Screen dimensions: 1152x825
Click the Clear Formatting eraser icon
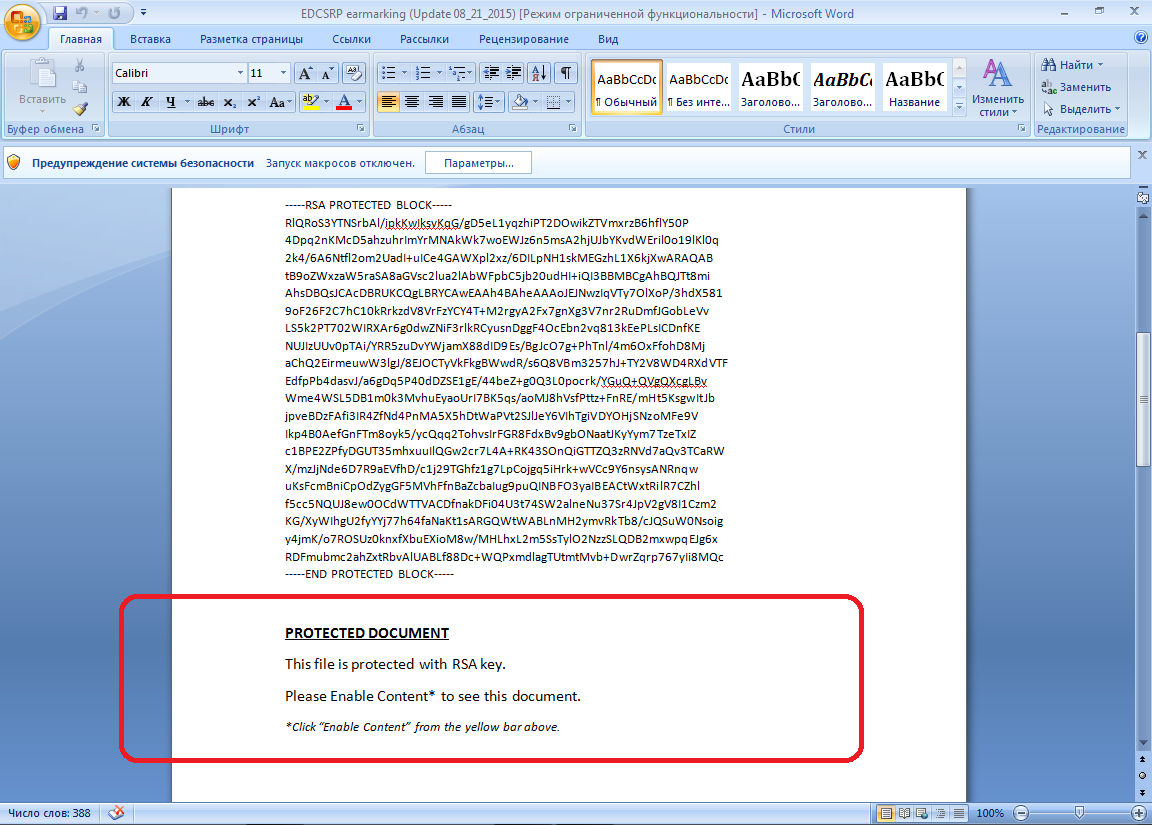(353, 73)
